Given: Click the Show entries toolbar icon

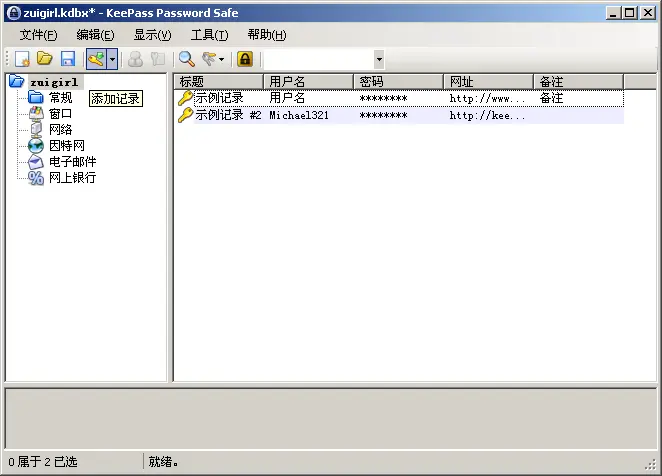Looking at the screenshot, I should click(x=209, y=59).
